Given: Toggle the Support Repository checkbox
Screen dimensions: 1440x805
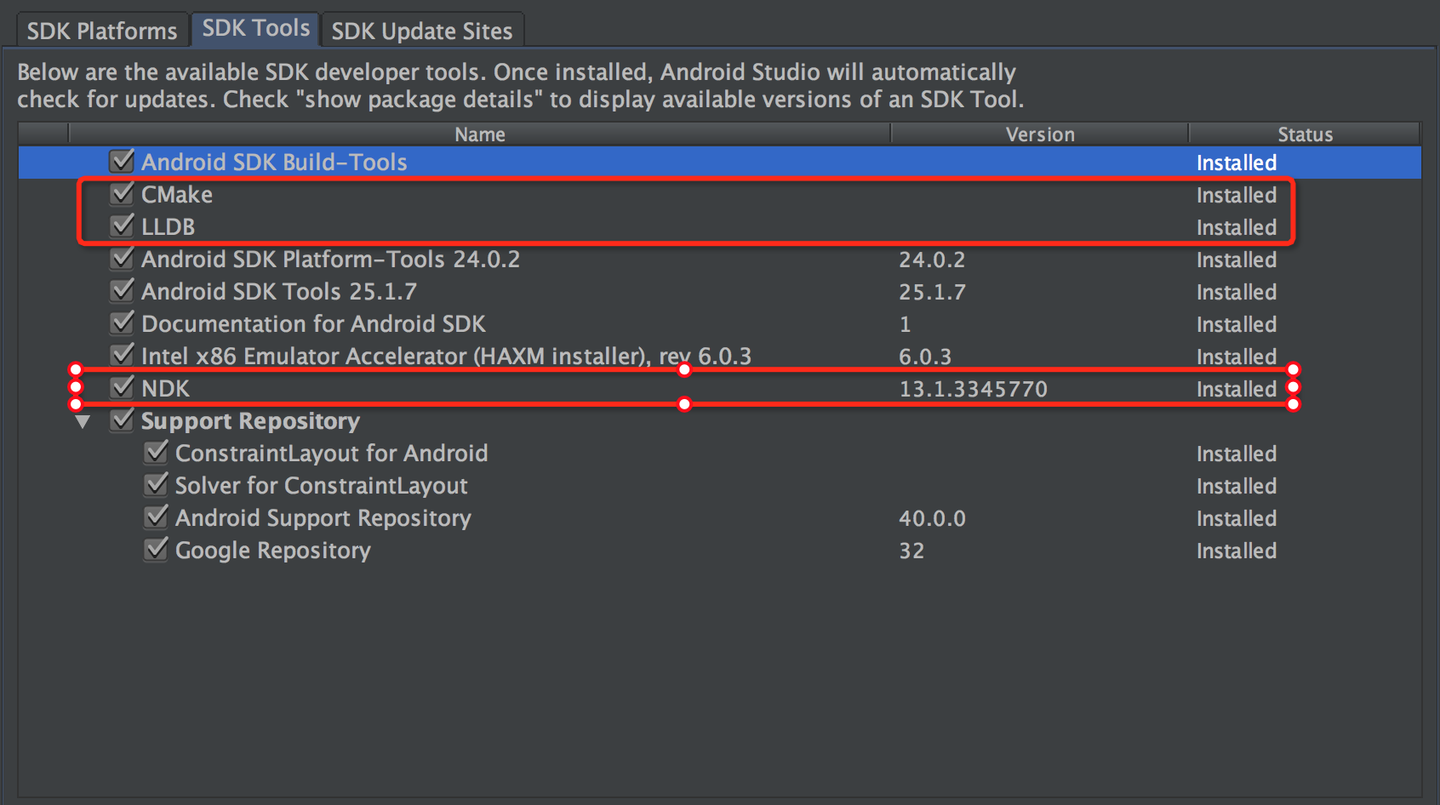Looking at the screenshot, I should [x=122, y=420].
